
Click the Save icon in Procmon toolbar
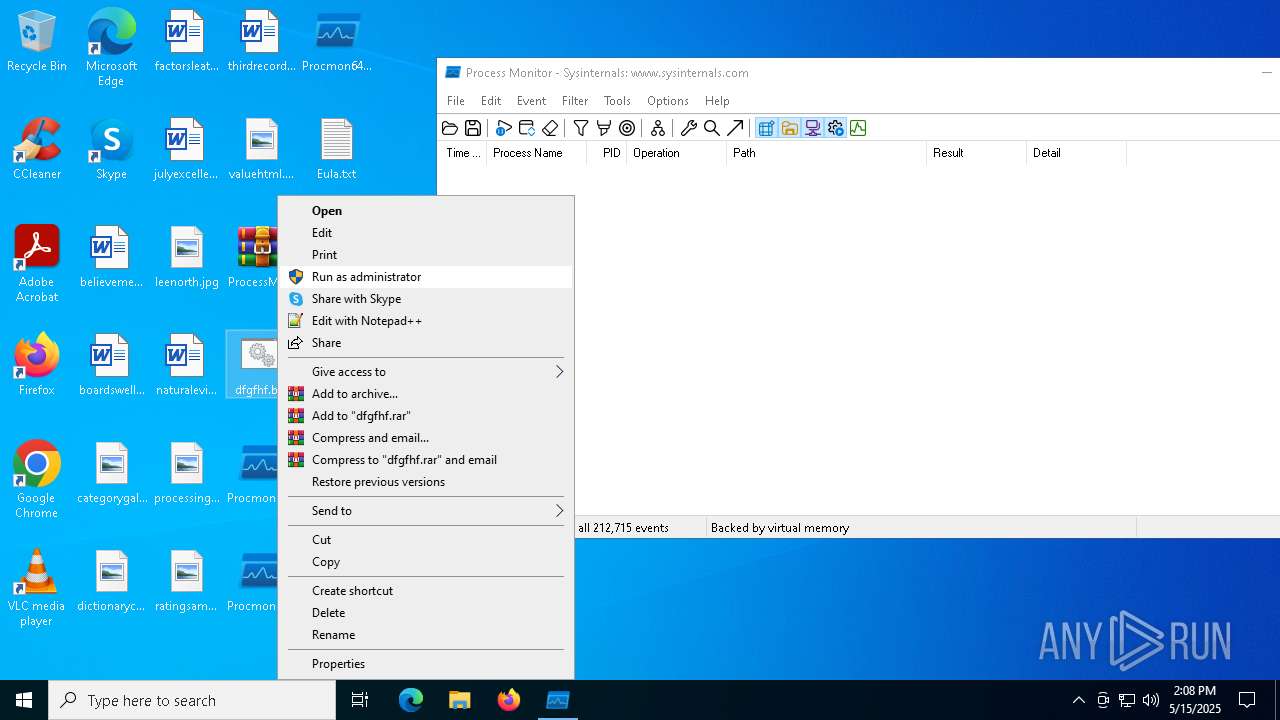click(x=473, y=128)
